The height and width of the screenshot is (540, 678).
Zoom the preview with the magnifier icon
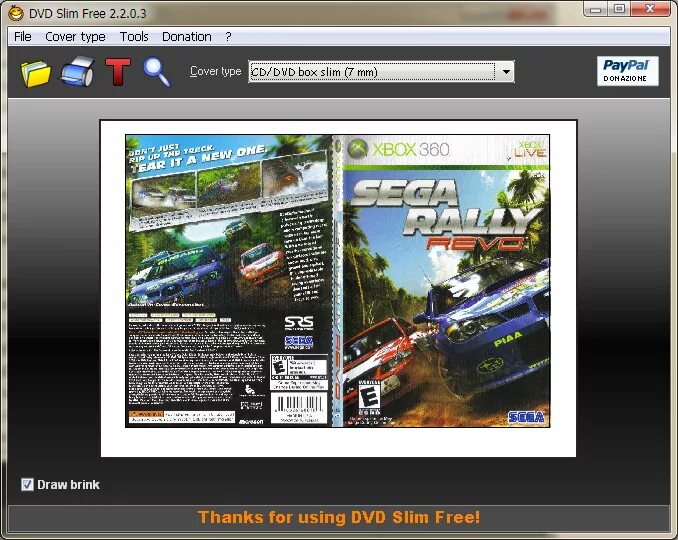click(157, 72)
